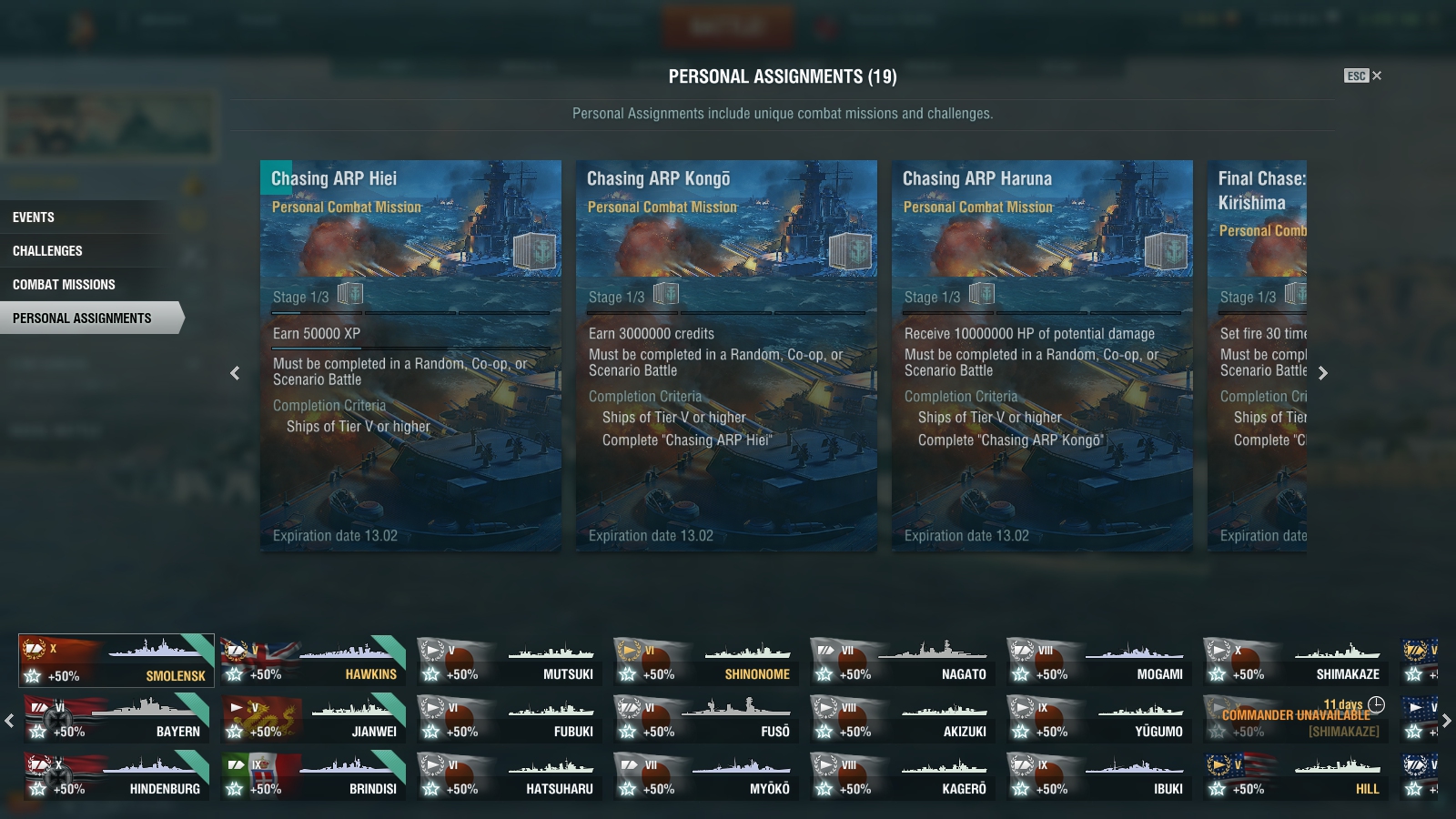Move ship carousel back with left arrow
This screenshot has height=819, width=1456.
click(9, 721)
